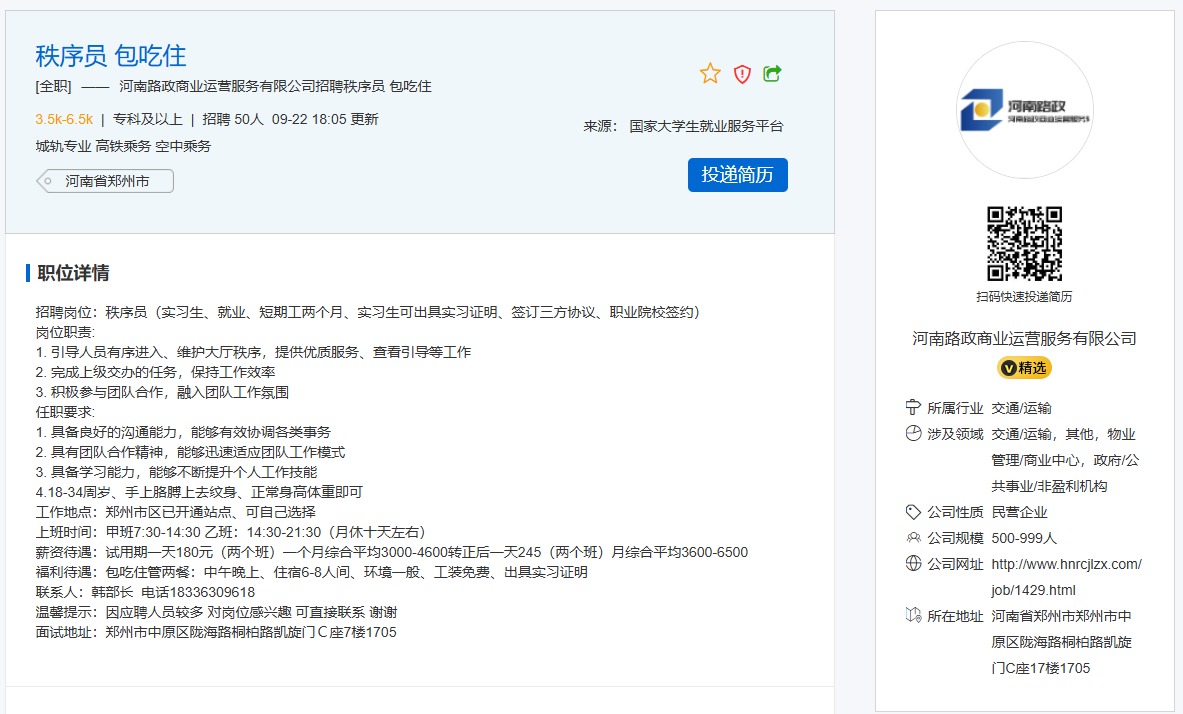Click the pie chart icon beside 涉及领域
The width and height of the screenshot is (1183, 714).
tap(912, 434)
